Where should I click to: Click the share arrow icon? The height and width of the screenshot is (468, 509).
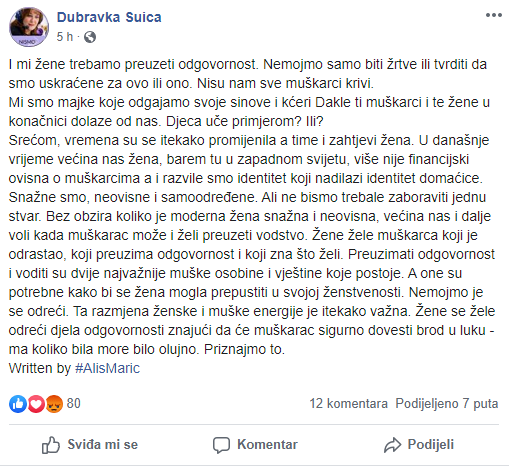point(392,445)
